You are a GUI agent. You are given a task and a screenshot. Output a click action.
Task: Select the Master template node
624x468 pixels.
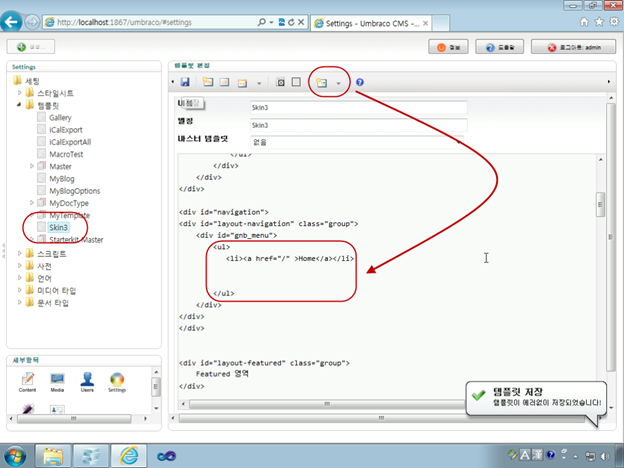pos(60,166)
